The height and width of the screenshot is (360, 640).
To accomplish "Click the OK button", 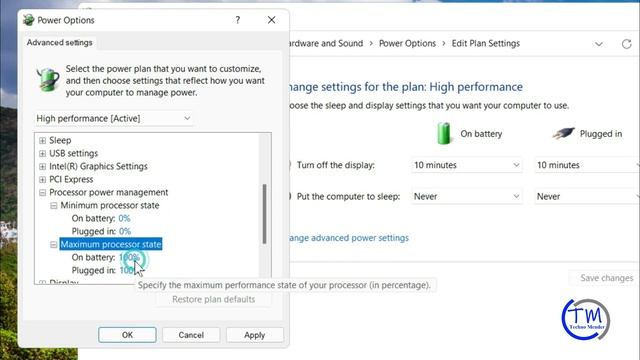I will 127,335.
